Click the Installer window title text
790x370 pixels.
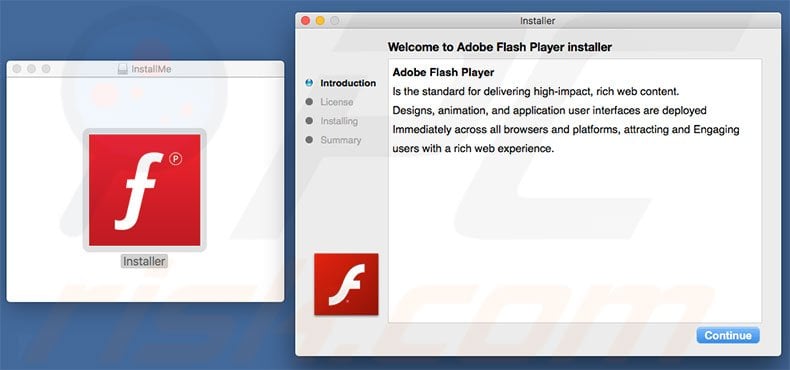[538, 21]
